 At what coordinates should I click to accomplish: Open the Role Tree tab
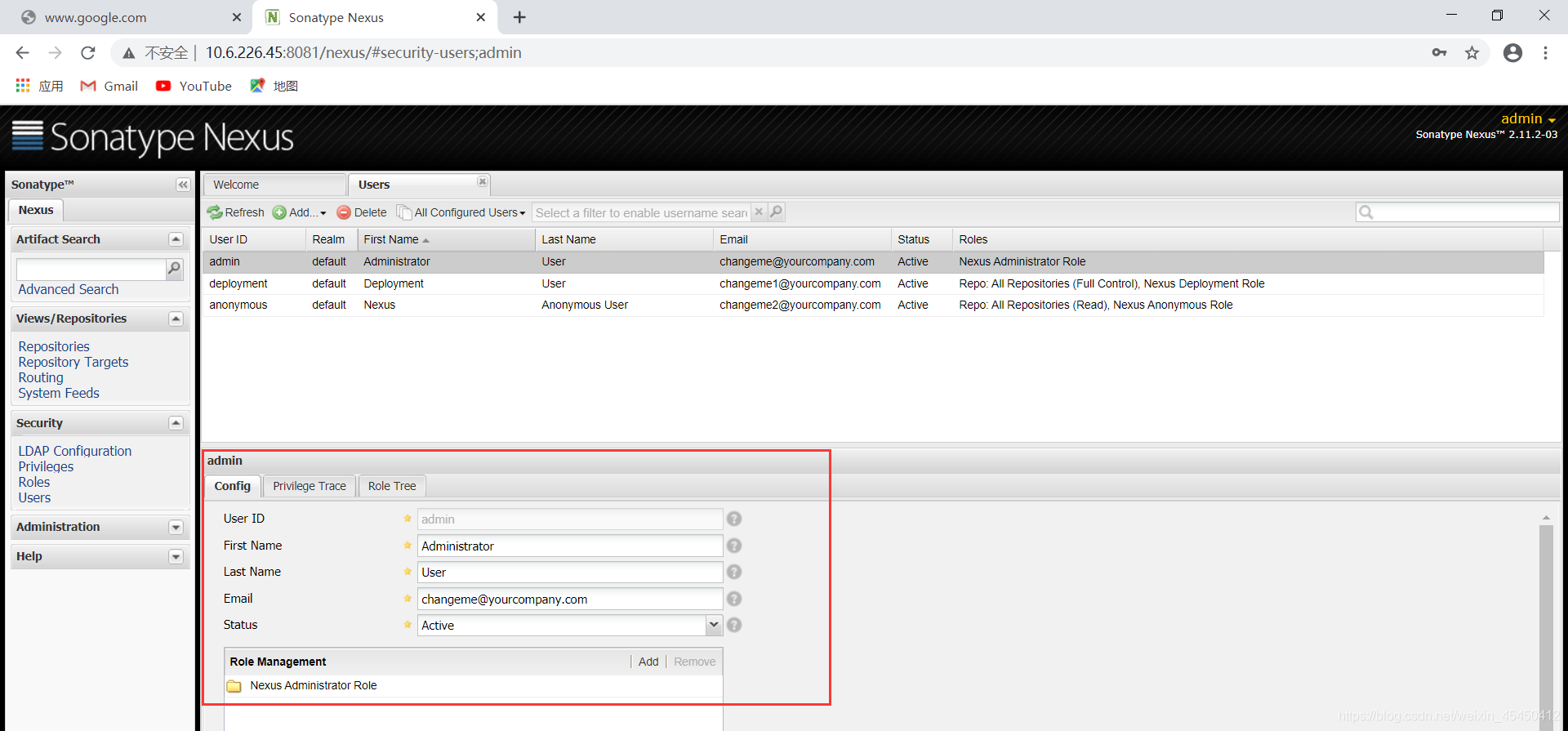tap(392, 486)
